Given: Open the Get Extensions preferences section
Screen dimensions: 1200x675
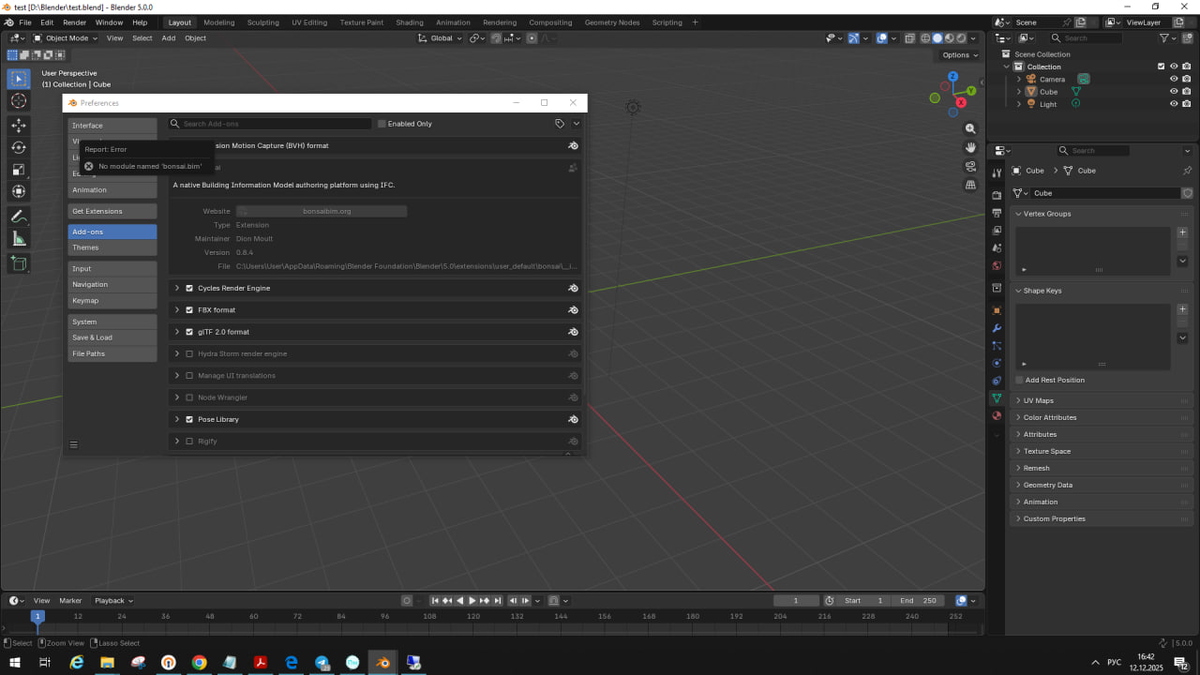Looking at the screenshot, I should pyautogui.click(x=112, y=211).
